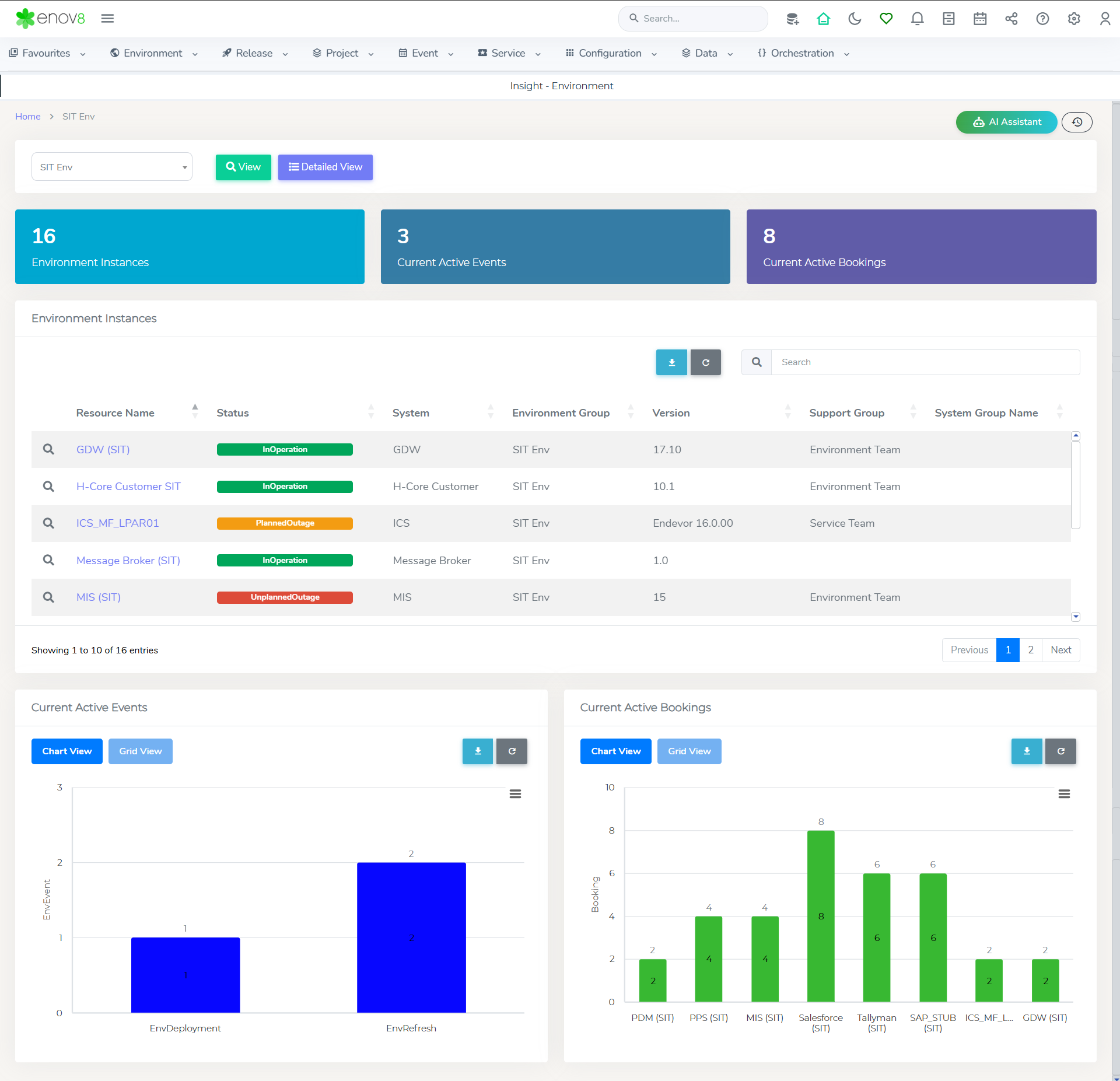Open the calendar icon in header
Image resolution: width=1120 pixels, height=1081 pixels.
980,19
